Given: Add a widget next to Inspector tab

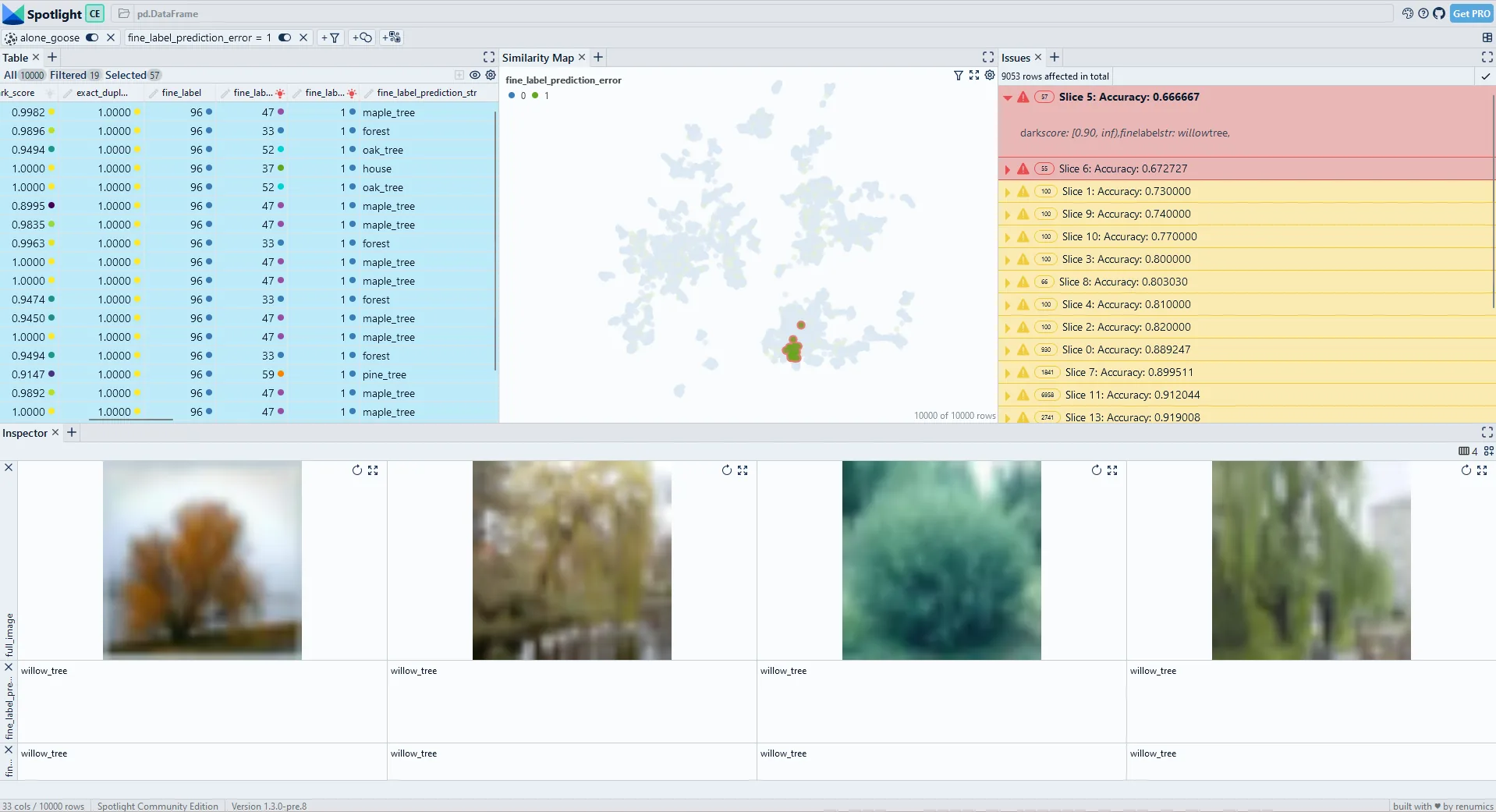Looking at the screenshot, I should tap(72, 432).
